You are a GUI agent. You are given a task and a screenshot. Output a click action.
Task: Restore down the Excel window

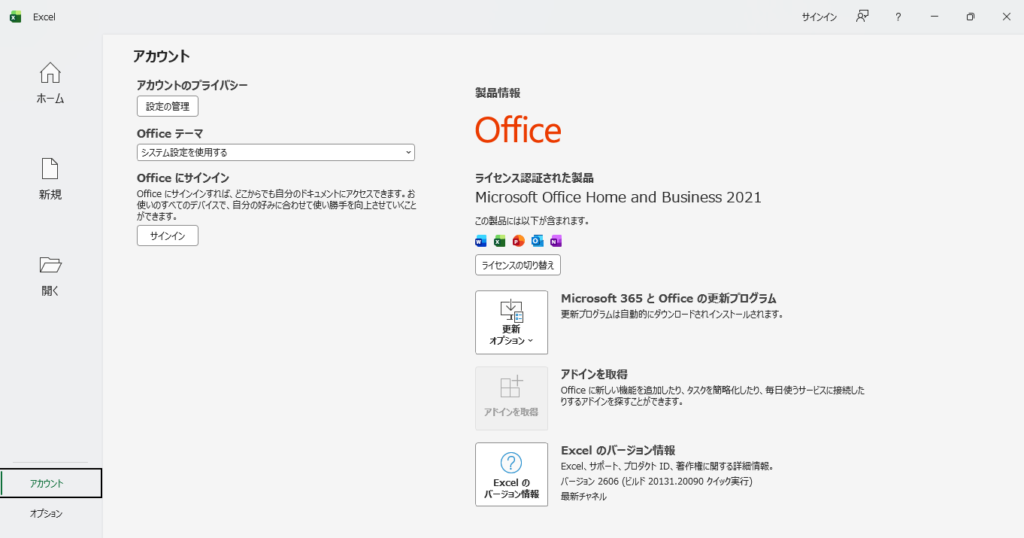pyautogui.click(x=970, y=17)
